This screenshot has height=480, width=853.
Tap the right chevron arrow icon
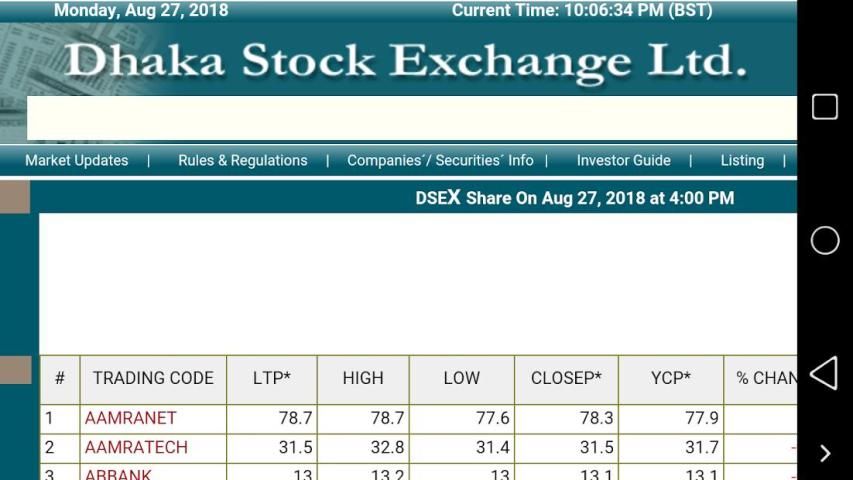[824, 453]
